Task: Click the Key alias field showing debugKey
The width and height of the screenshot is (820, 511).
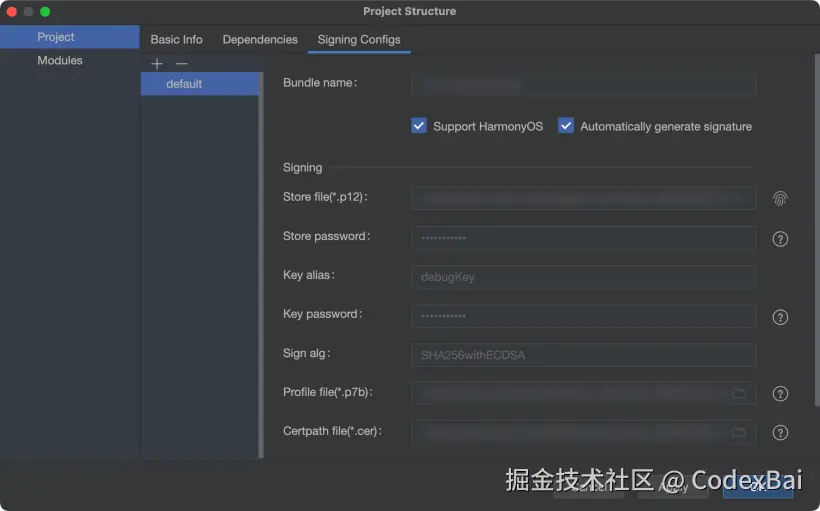Action: tap(584, 277)
